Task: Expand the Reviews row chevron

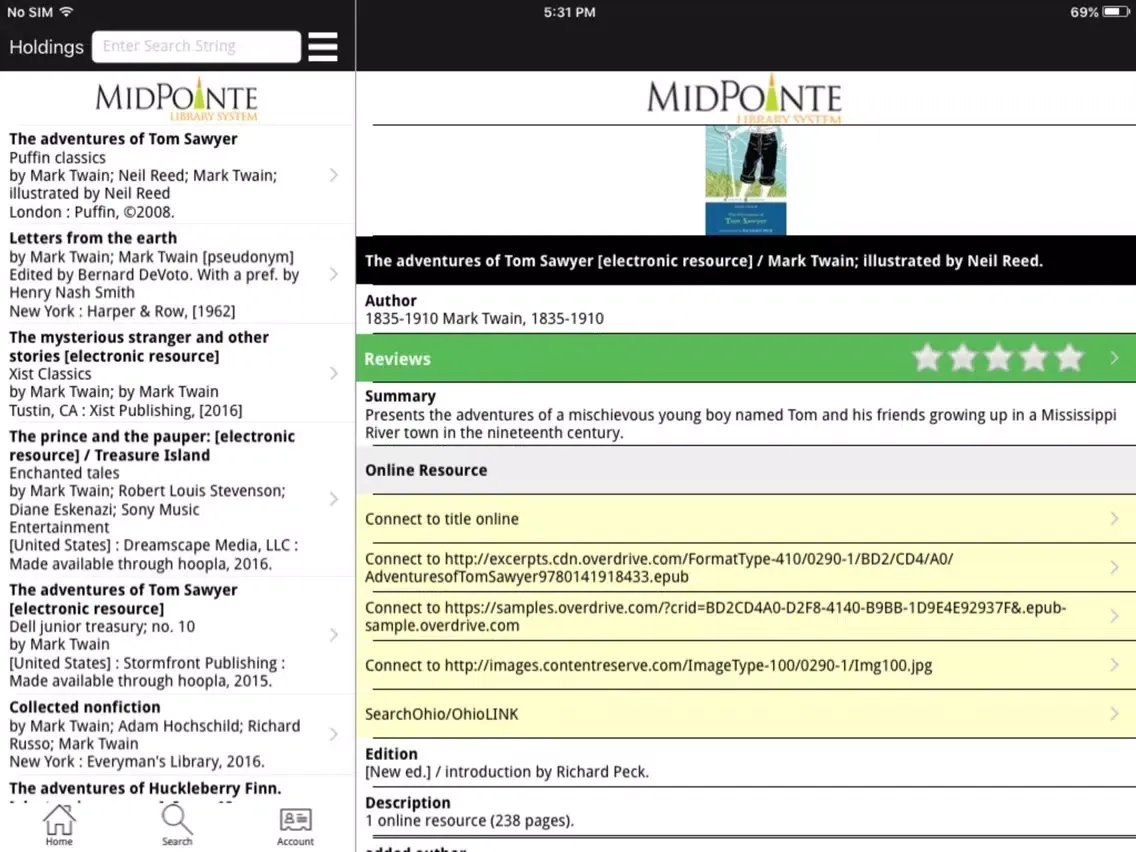Action: point(1114,358)
